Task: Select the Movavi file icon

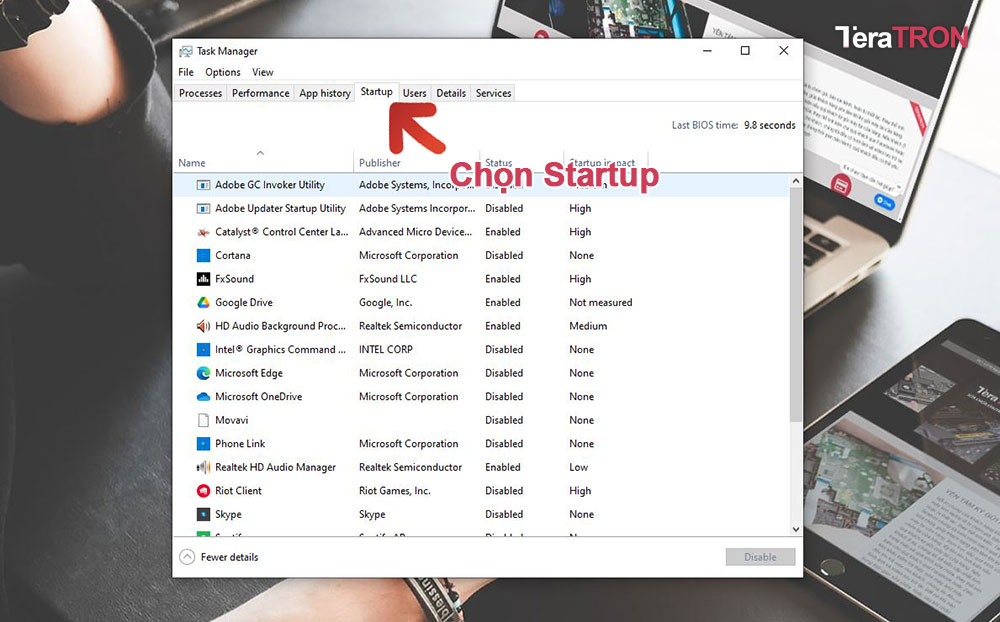Action: point(203,420)
